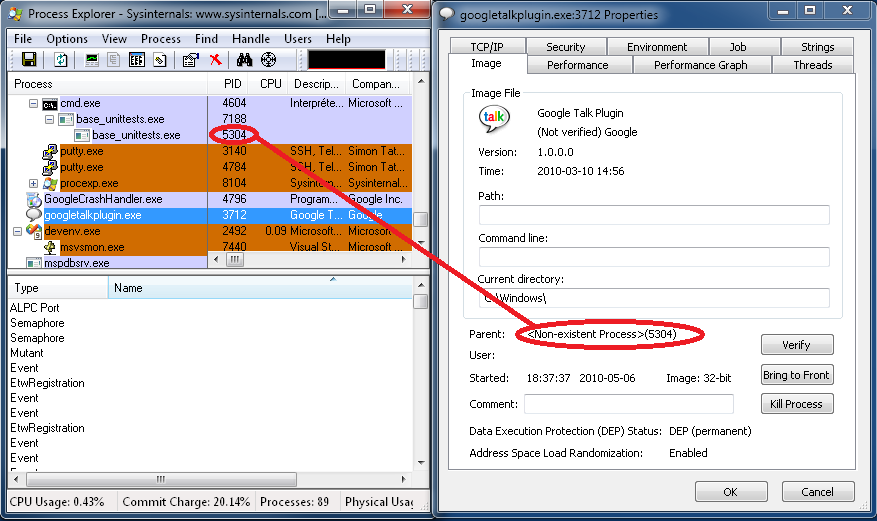Click the Save toolbar icon in Process Explorer
The image size is (877, 521).
[x=29, y=59]
